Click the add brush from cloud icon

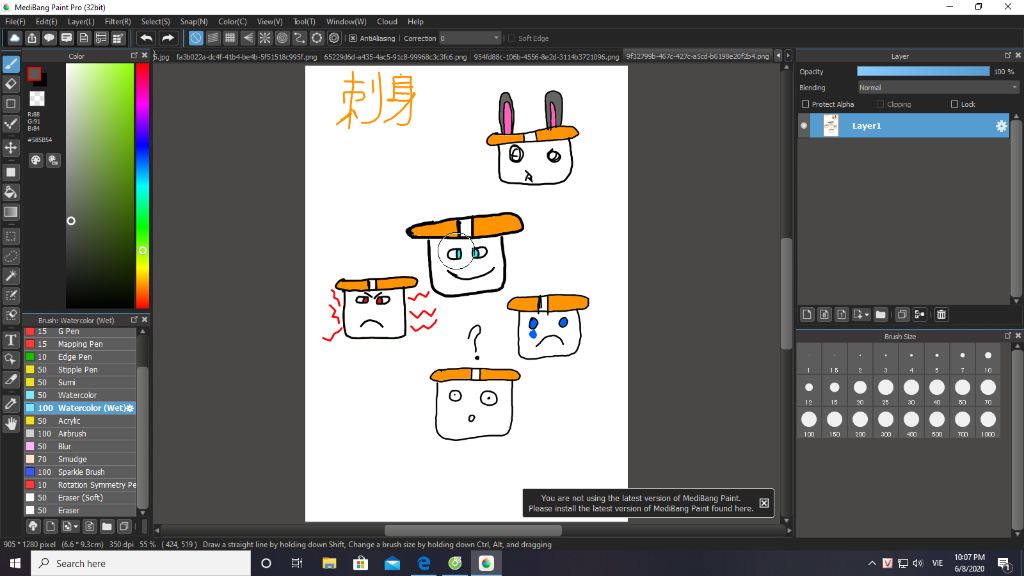pyautogui.click(x=33, y=526)
